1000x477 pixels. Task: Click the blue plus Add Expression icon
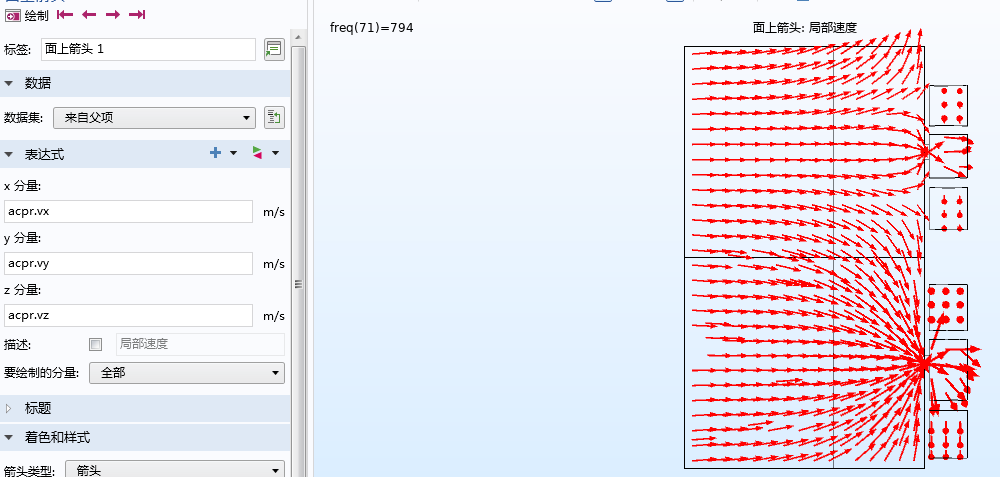pyautogui.click(x=215, y=153)
